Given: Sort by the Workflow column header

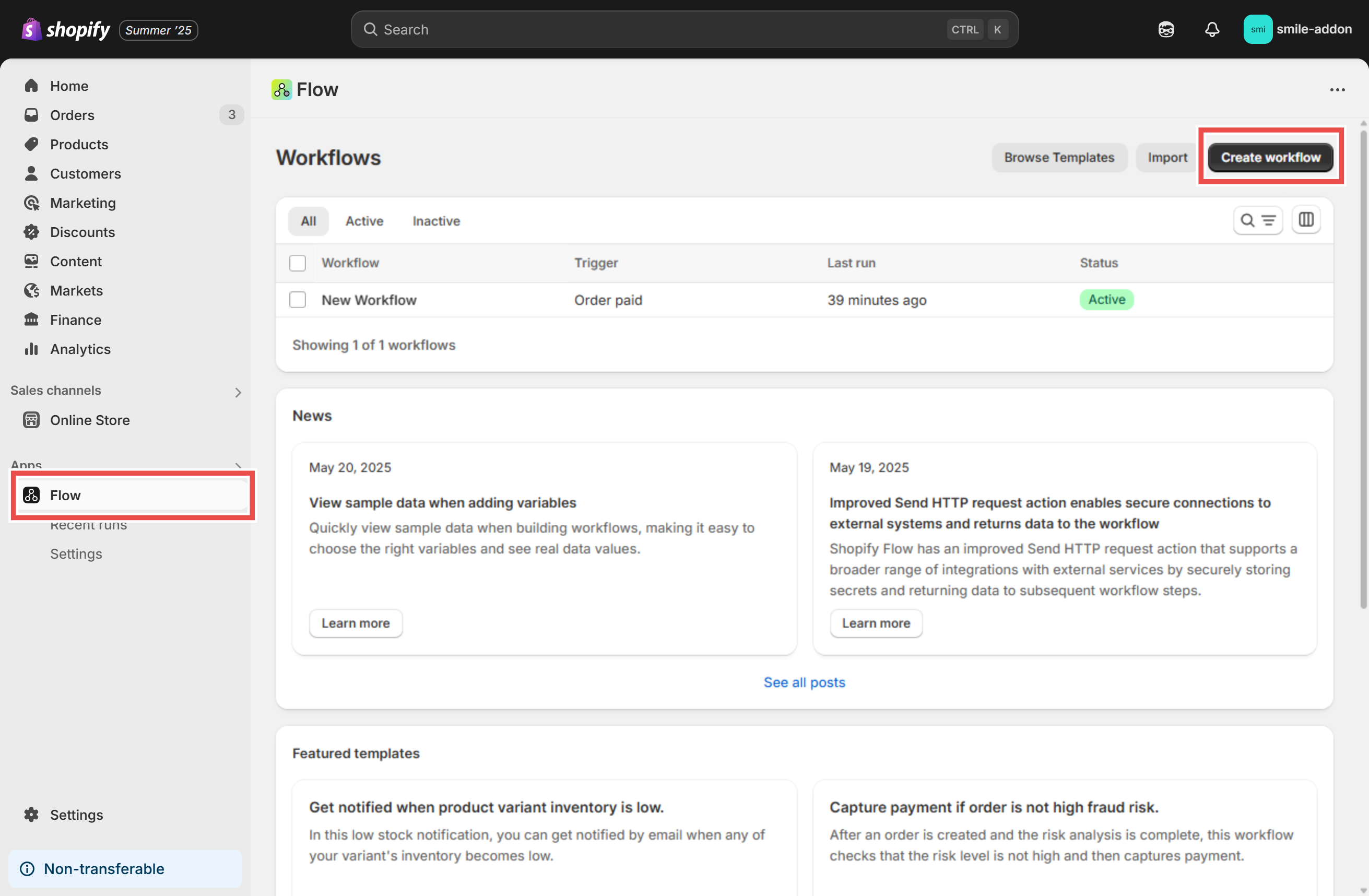Looking at the screenshot, I should point(350,263).
